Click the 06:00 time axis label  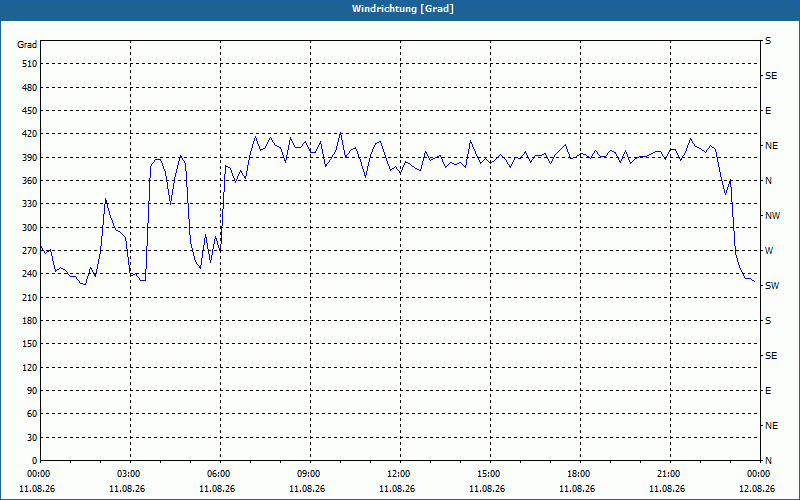(219, 474)
